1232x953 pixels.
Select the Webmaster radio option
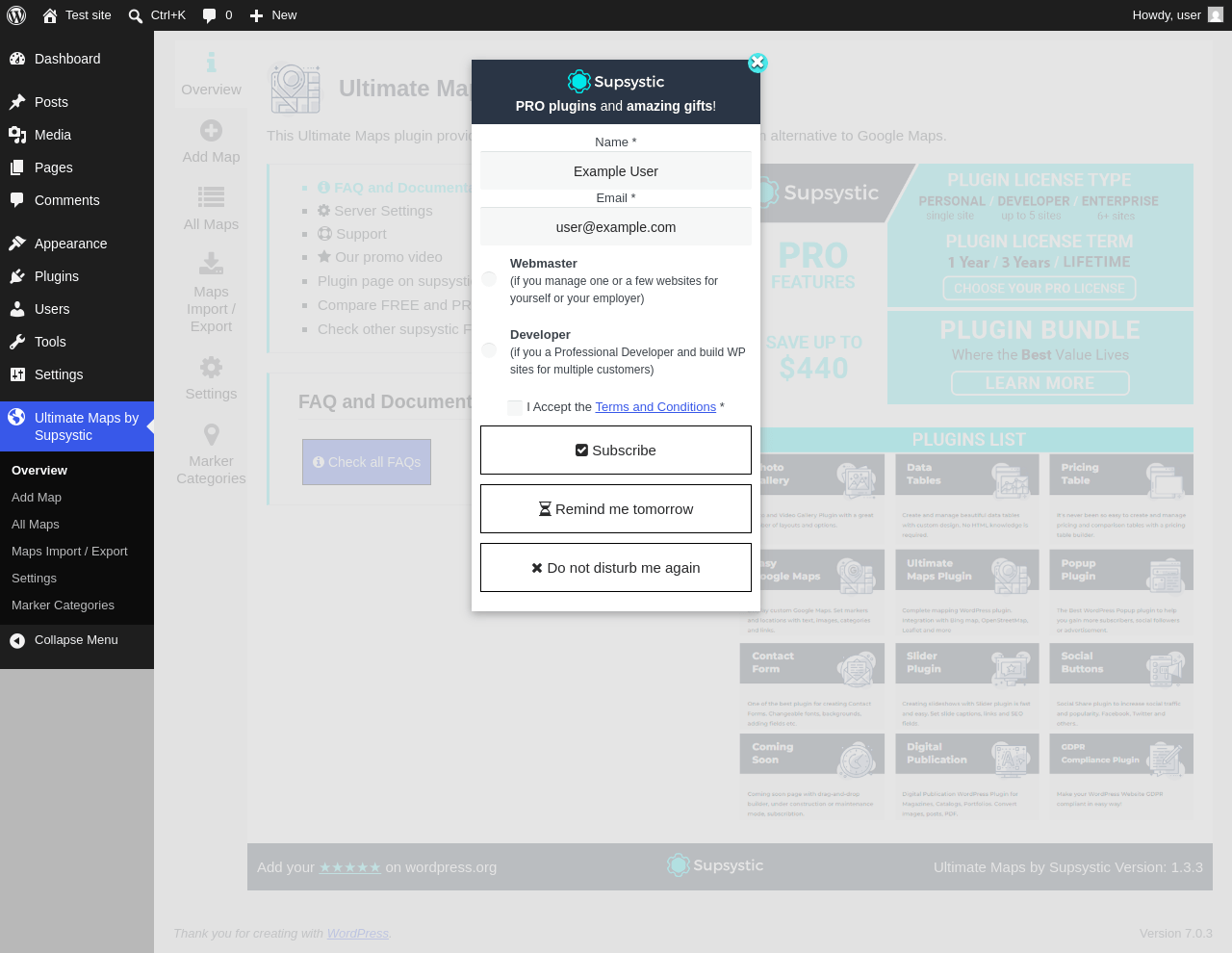point(489,279)
